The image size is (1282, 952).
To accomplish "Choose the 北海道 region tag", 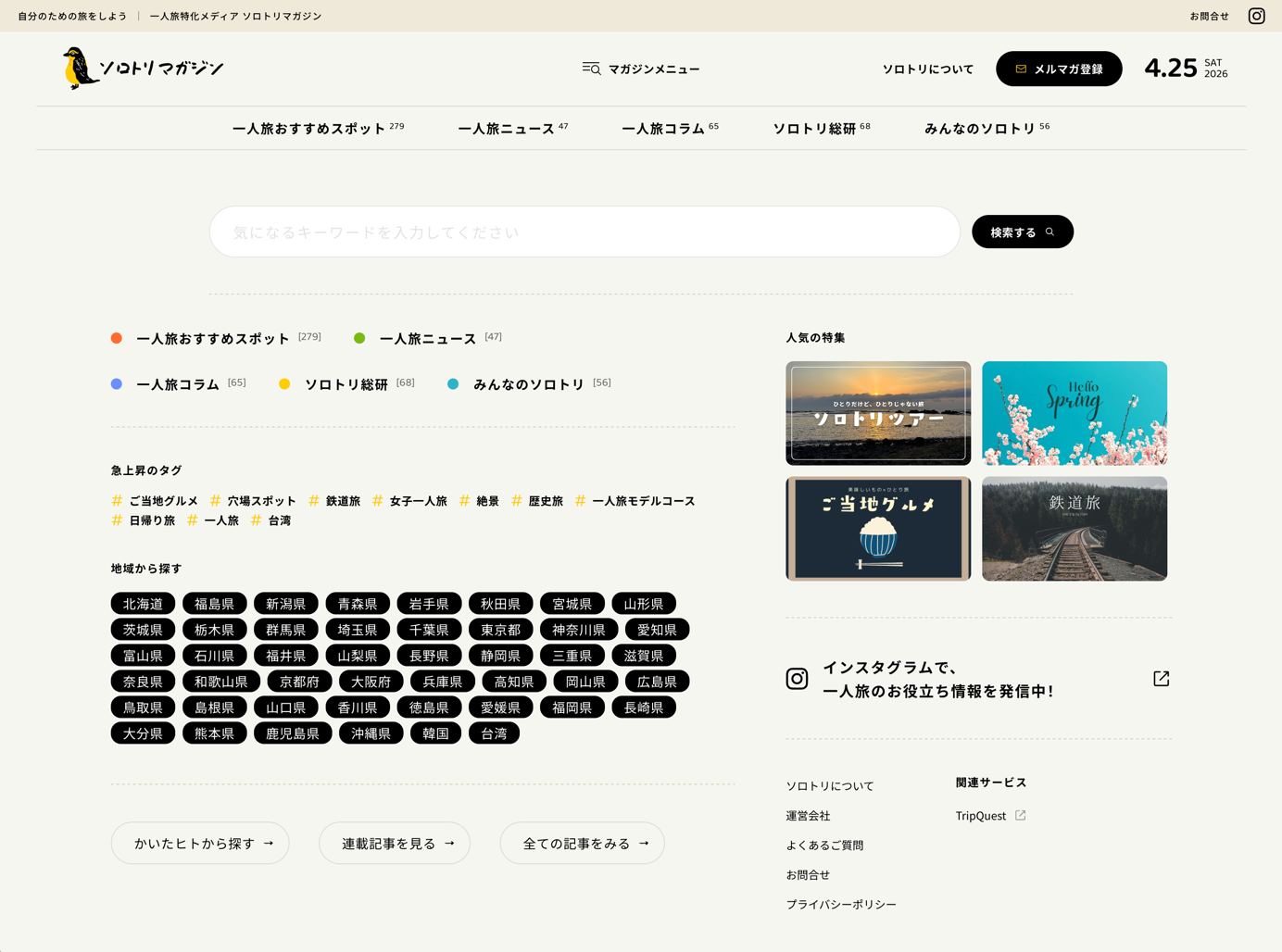I will (x=143, y=604).
